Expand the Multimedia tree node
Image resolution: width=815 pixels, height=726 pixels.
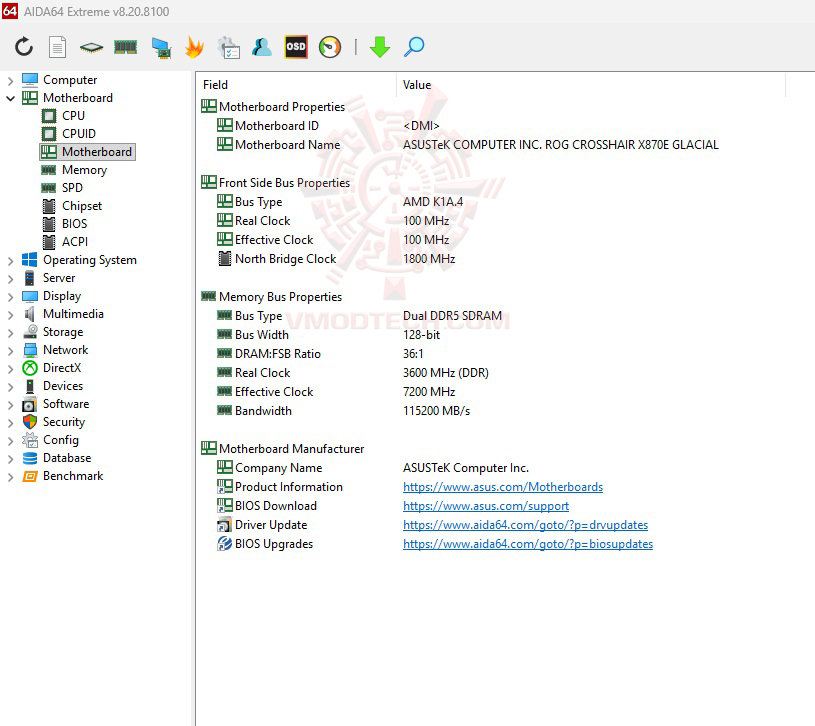[x=10, y=314]
